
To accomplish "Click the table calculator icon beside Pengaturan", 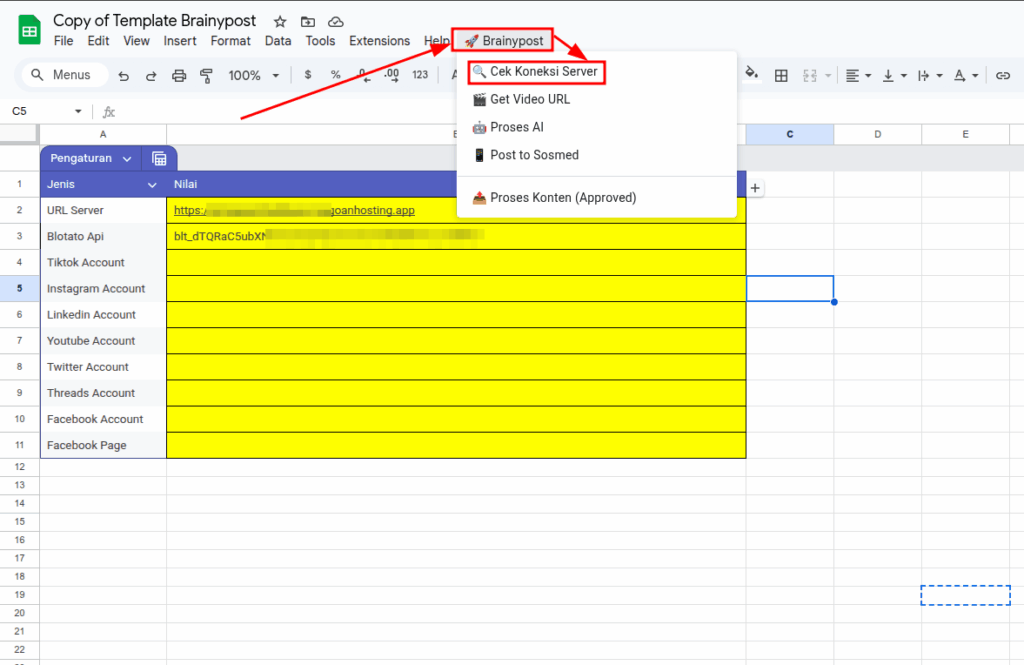I will [159, 158].
